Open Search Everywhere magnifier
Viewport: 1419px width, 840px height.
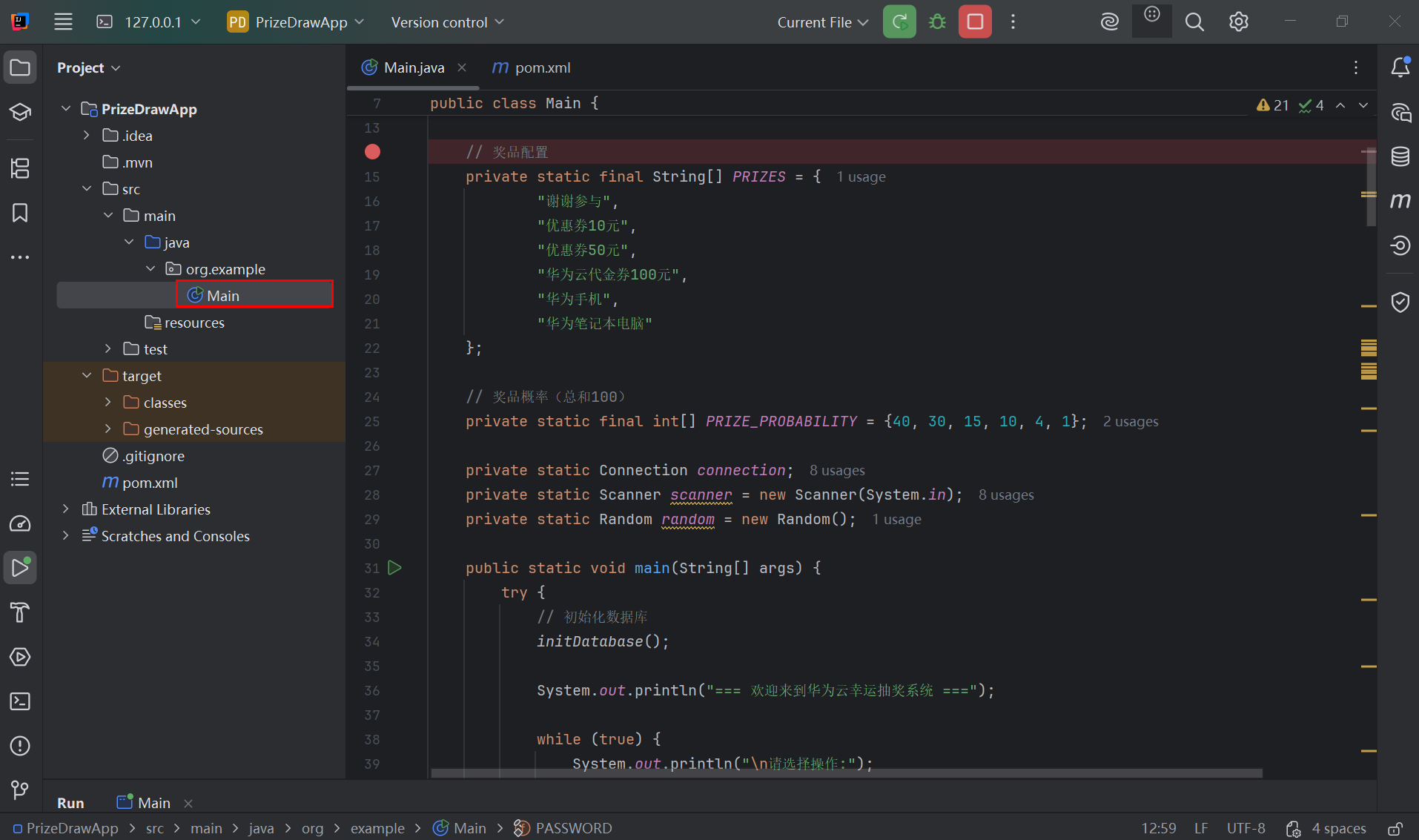coord(1194,22)
